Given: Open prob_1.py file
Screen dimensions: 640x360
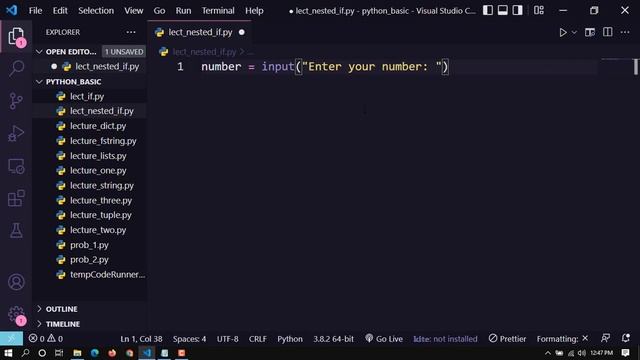Looking at the screenshot, I should click(x=89, y=245).
